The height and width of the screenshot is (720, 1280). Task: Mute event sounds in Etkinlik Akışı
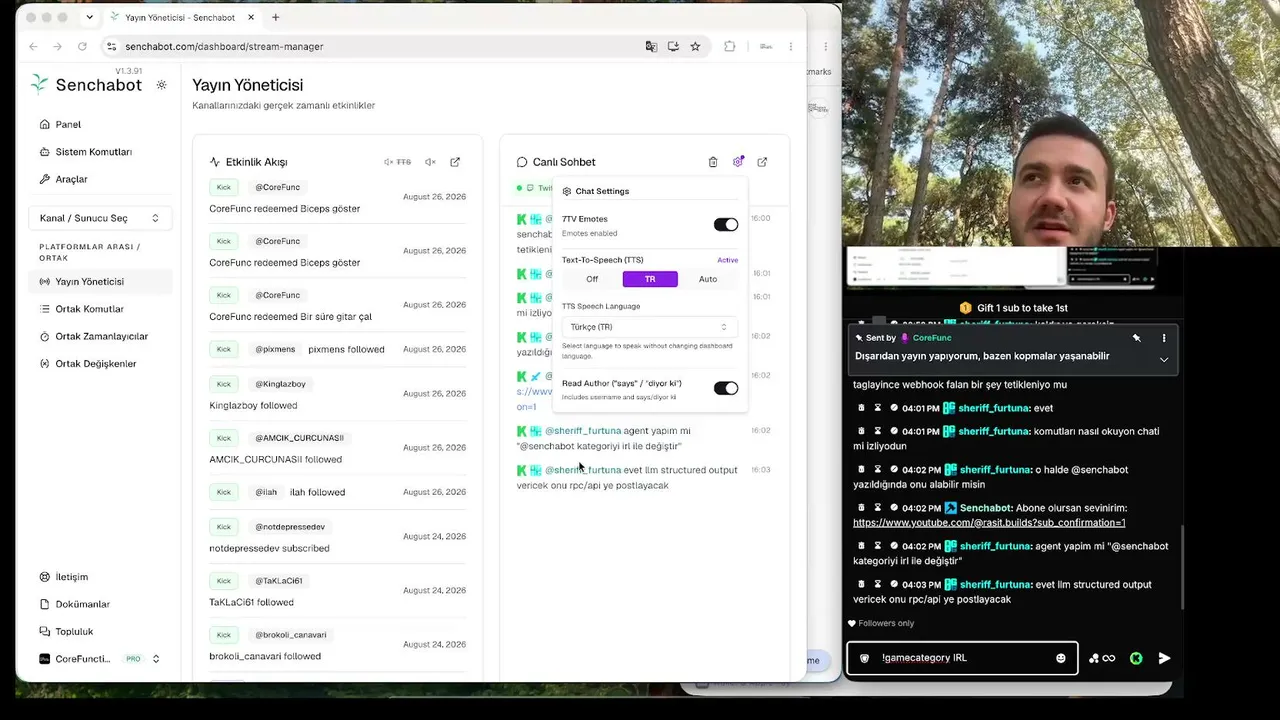[430, 162]
